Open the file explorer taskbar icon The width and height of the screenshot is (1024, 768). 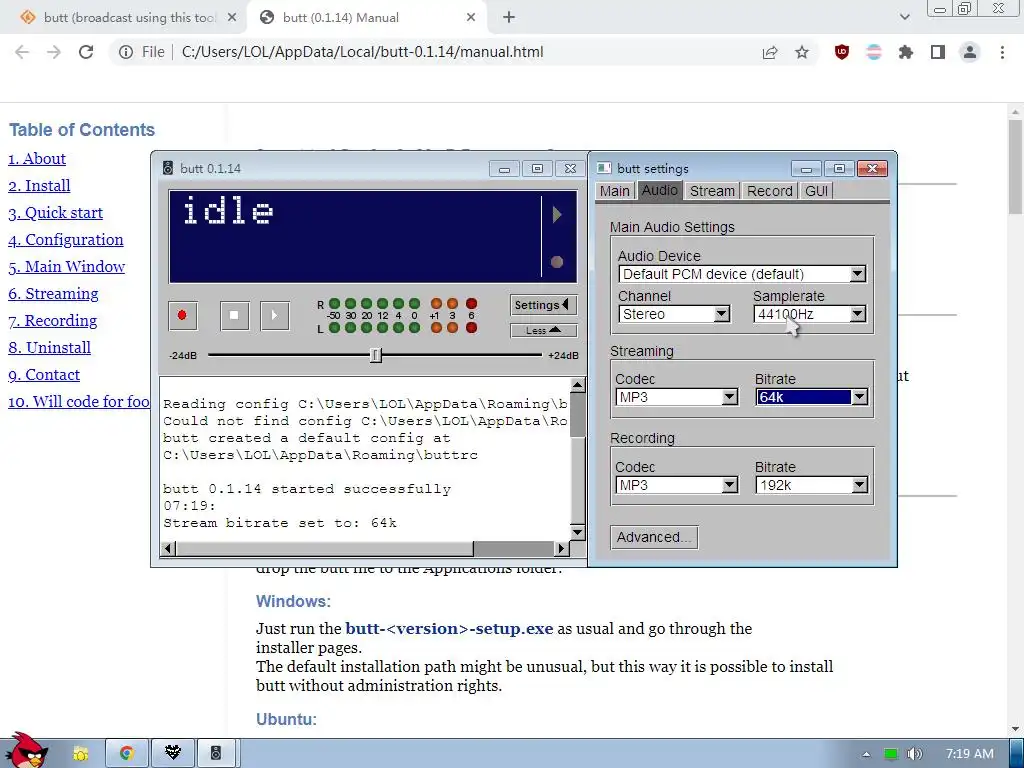click(81, 754)
